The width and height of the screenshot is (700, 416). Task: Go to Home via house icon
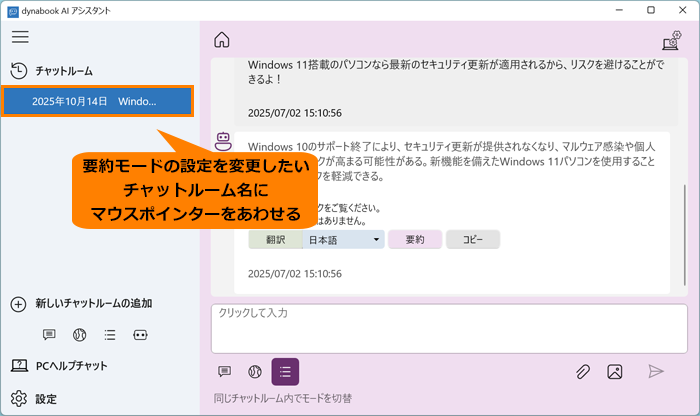pos(221,40)
